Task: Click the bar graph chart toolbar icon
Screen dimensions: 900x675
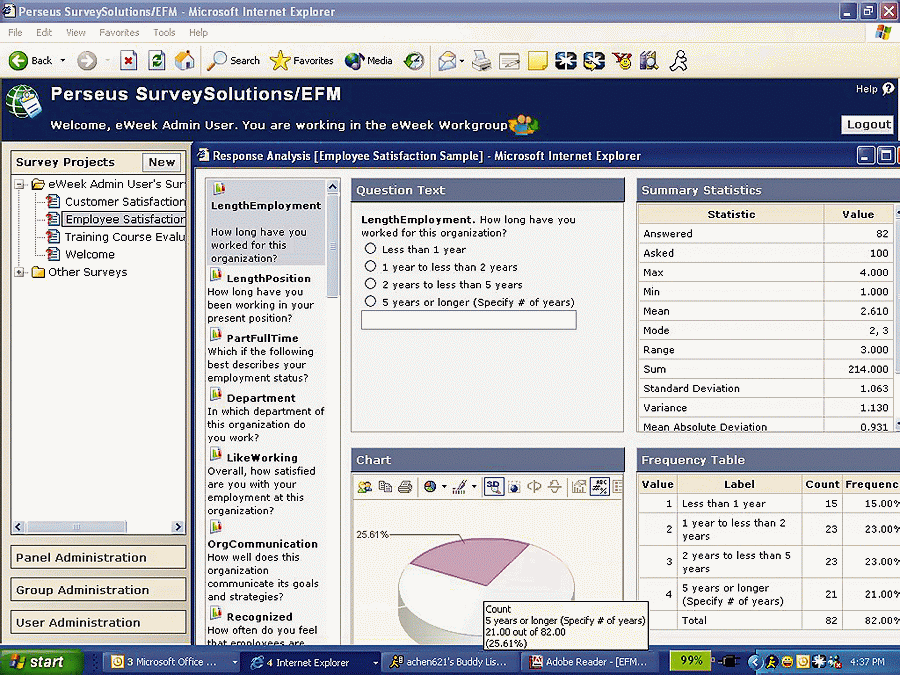Action: (x=579, y=487)
